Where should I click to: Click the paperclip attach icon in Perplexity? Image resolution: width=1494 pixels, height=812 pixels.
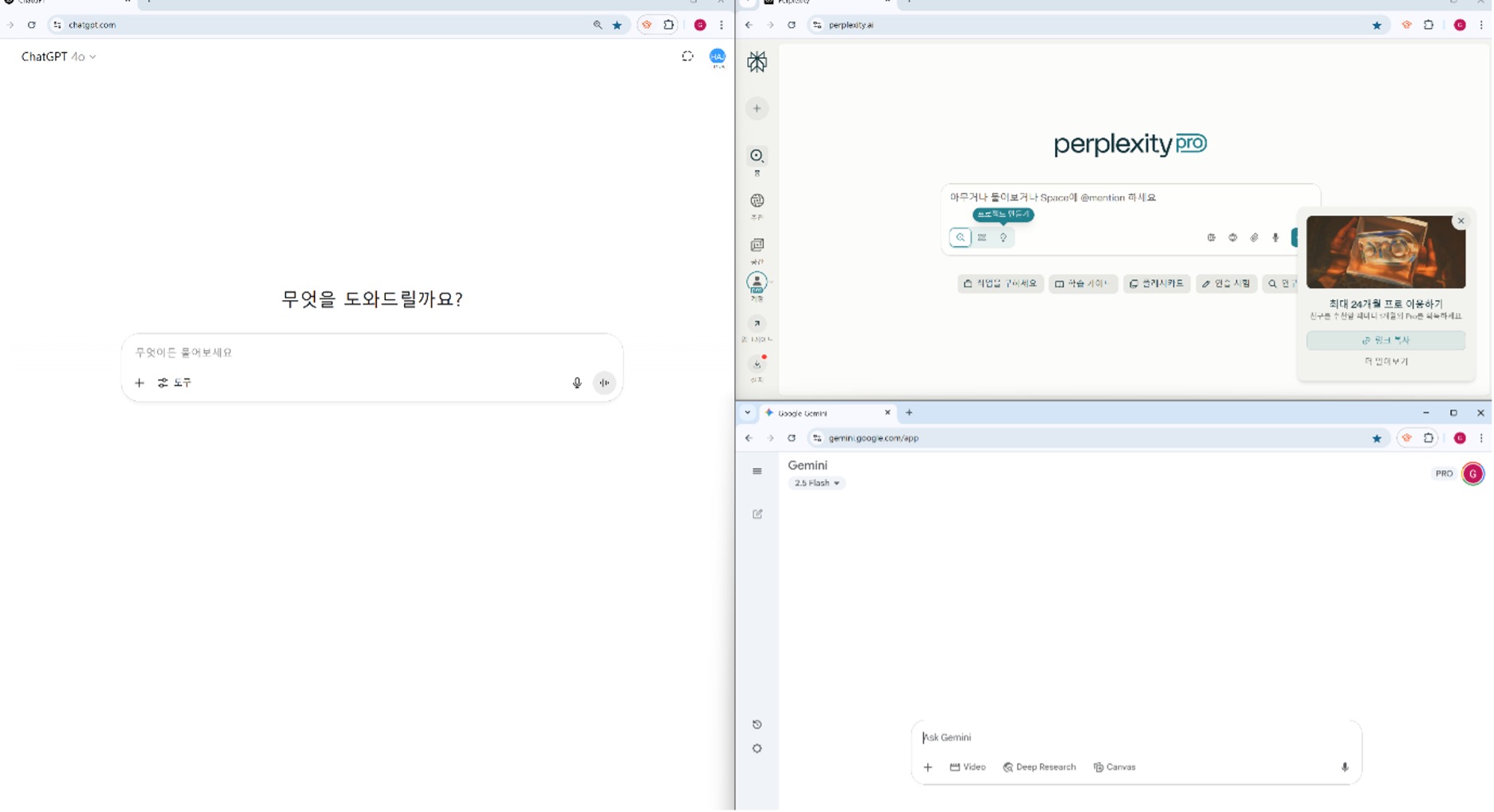(x=1254, y=237)
